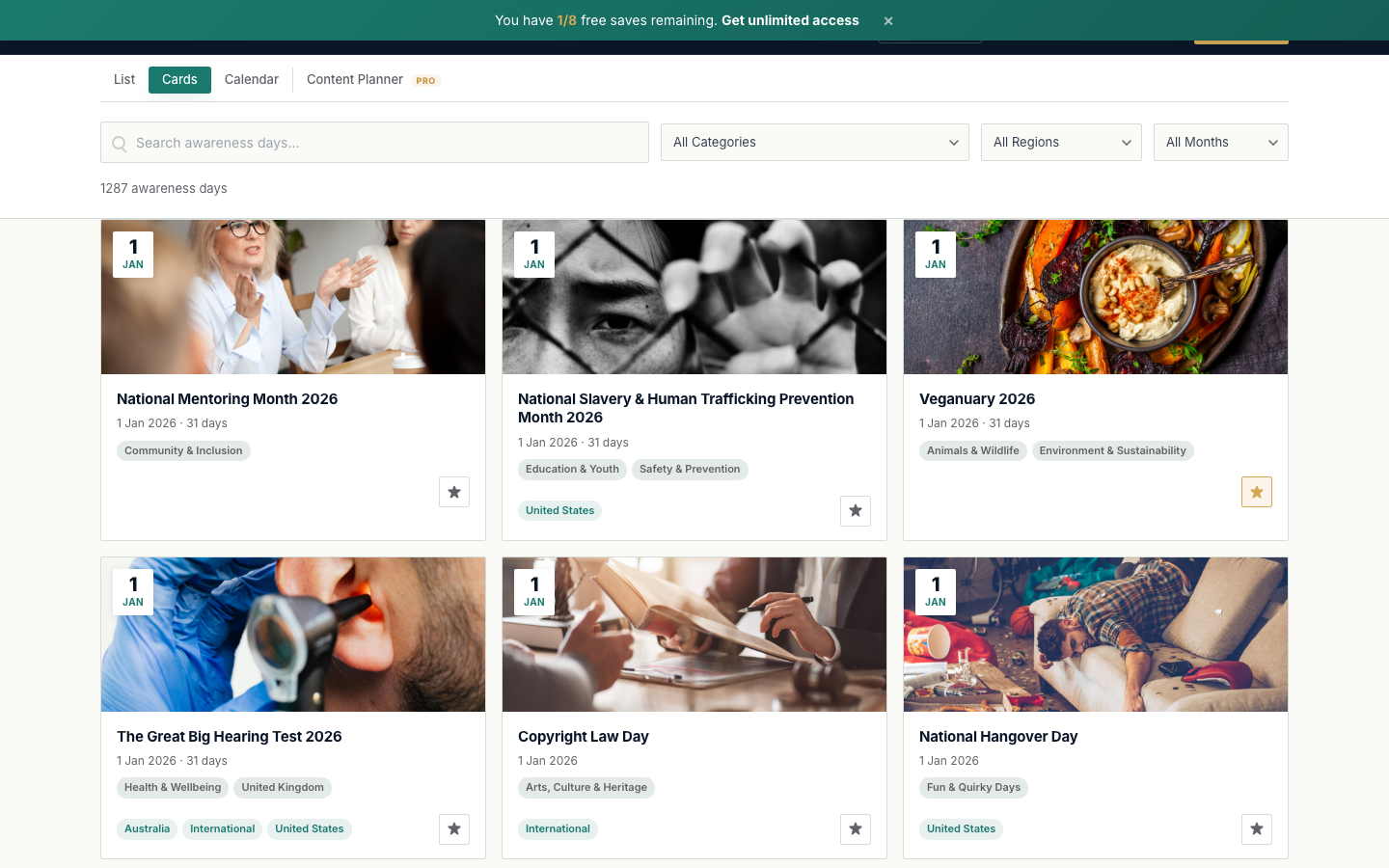1389x868 pixels.
Task: Filter by the Fun & Quirky Days tag
Action: pyautogui.click(x=973, y=787)
